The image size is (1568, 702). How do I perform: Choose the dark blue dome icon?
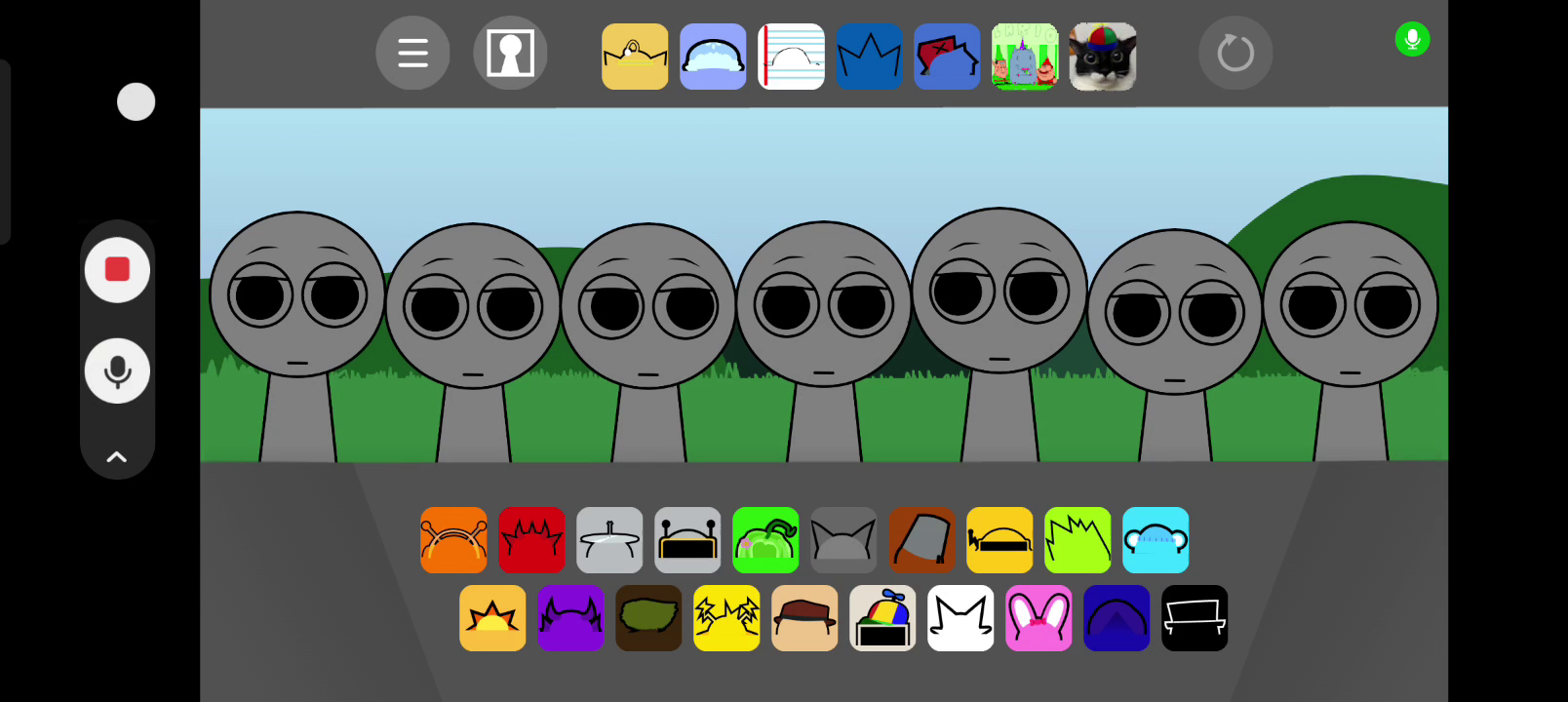[1117, 618]
